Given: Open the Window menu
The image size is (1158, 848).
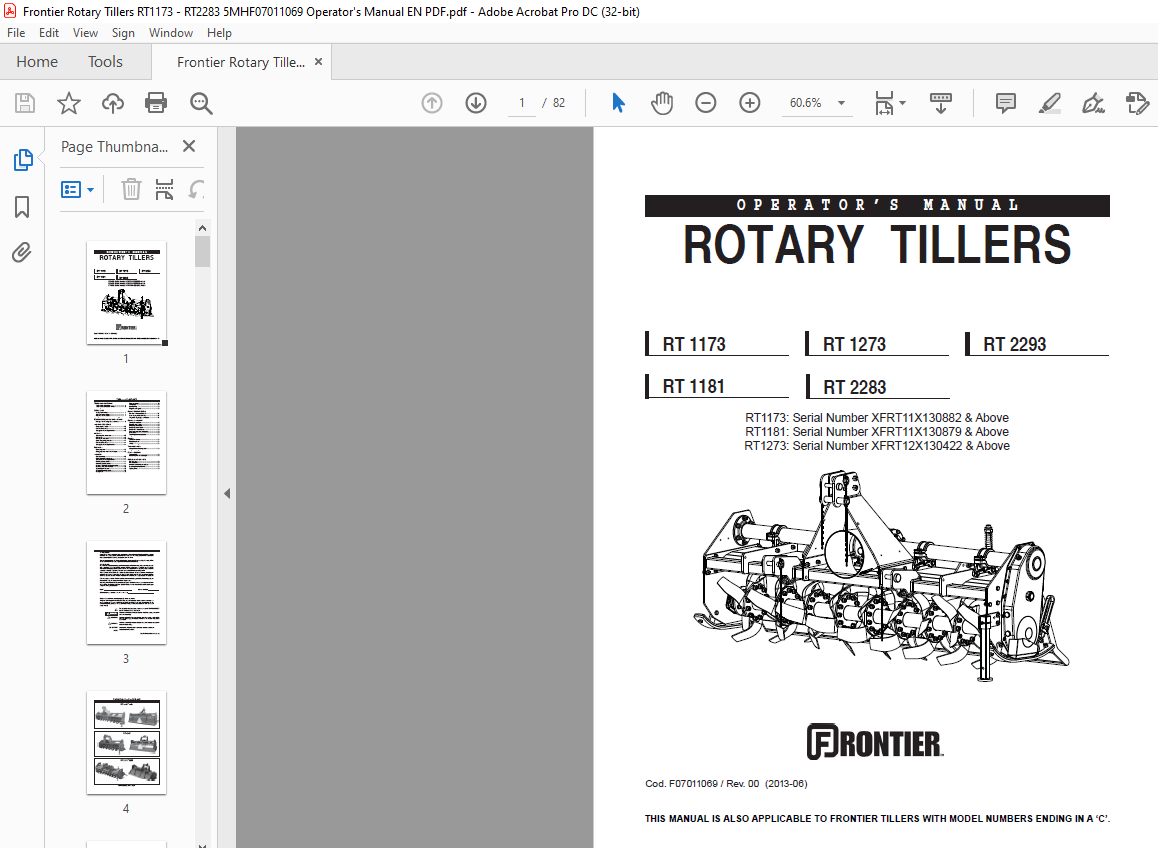Looking at the screenshot, I should [x=171, y=33].
